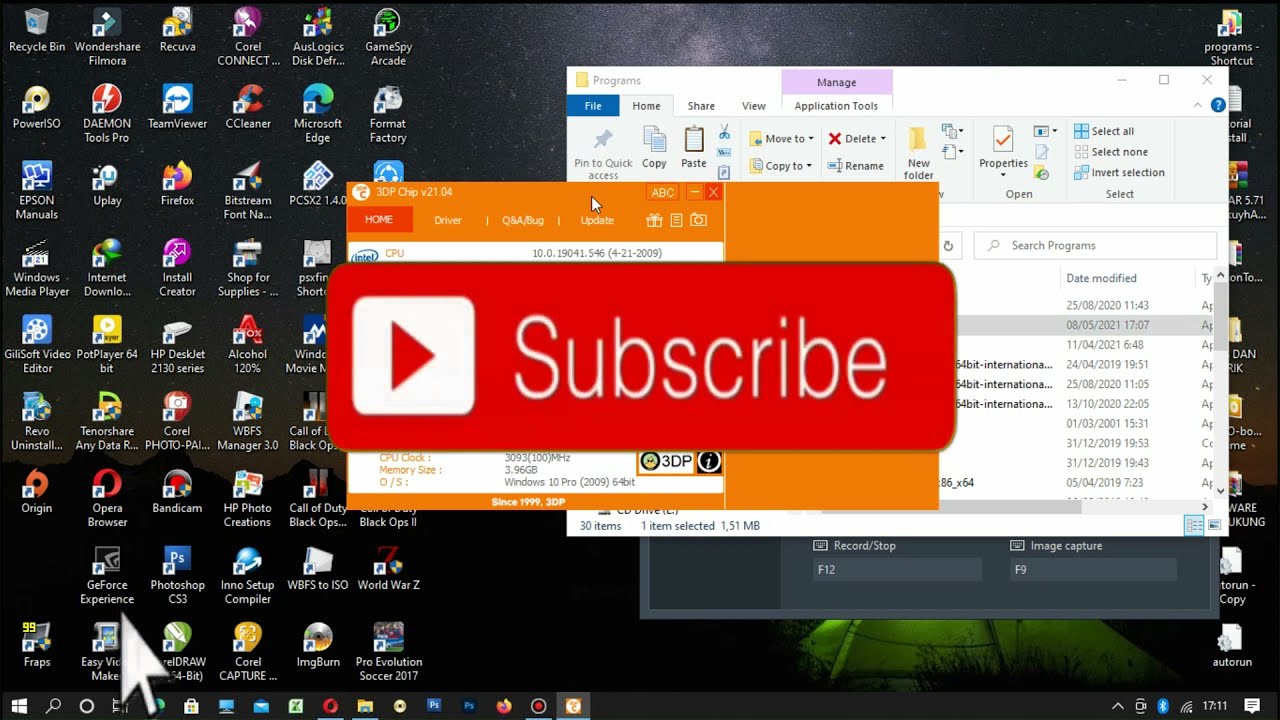Select the ImgBurn desktop icon

click(x=318, y=645)
